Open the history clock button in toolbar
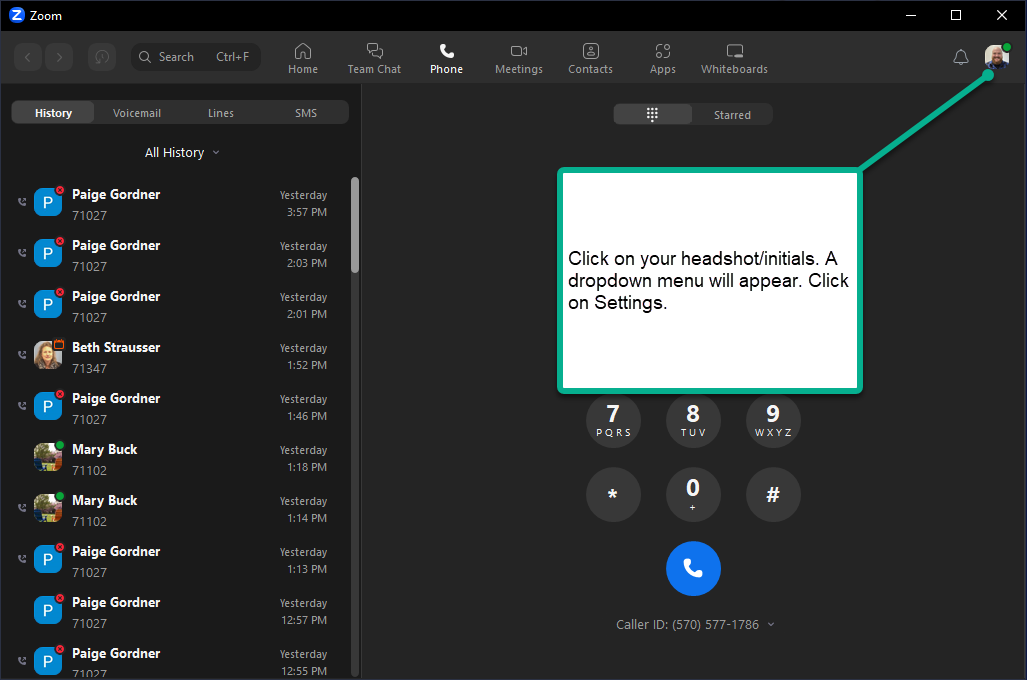Screen dimensions: 1027x680 tap(102, 57)
